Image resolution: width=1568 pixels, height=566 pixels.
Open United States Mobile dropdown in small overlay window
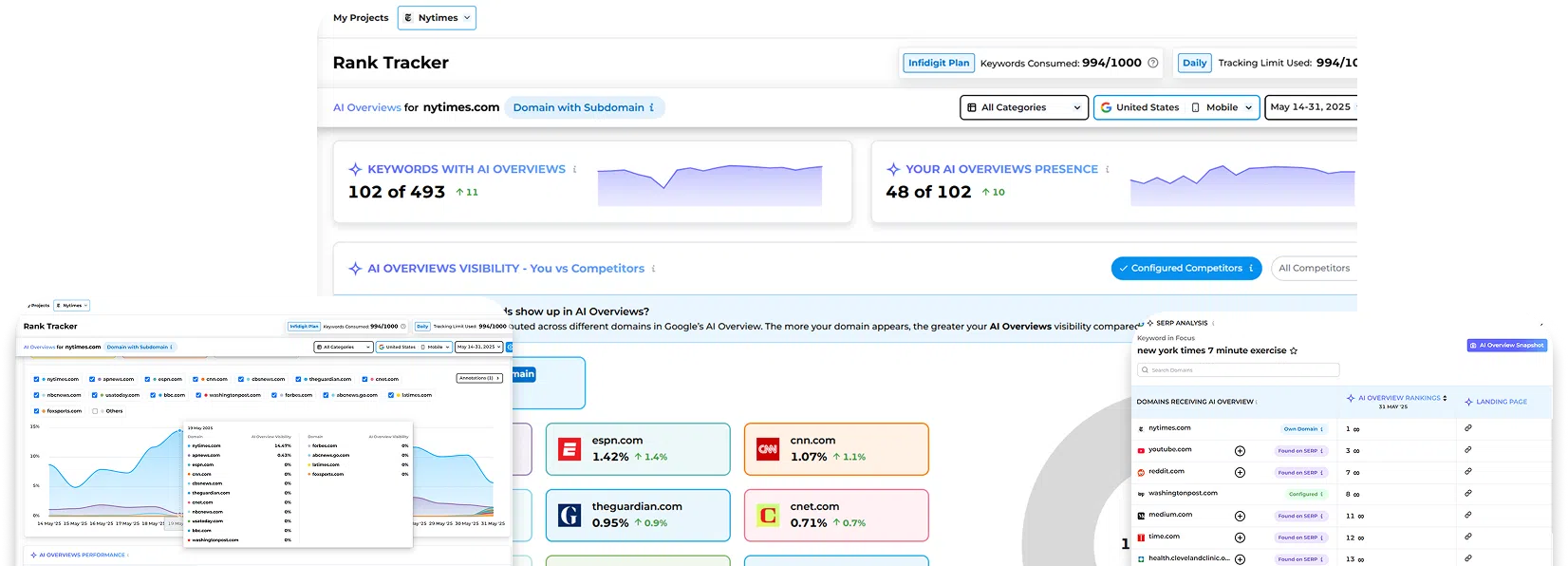coord(414,347)
